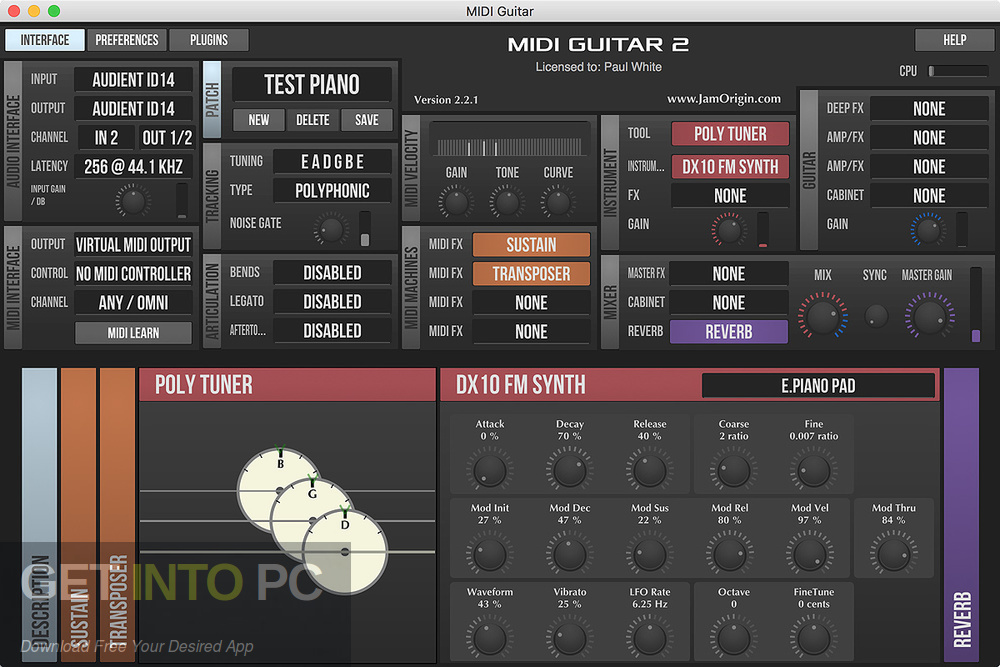The width and height of the screenshot is (1000, 667).
Task: Open the PREFERENCES tab
Action: point(127,40)
